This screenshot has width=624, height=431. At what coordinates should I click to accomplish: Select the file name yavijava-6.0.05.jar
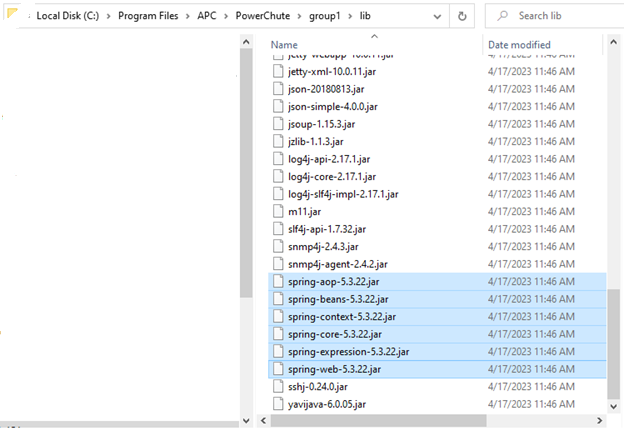click(327, 404)
